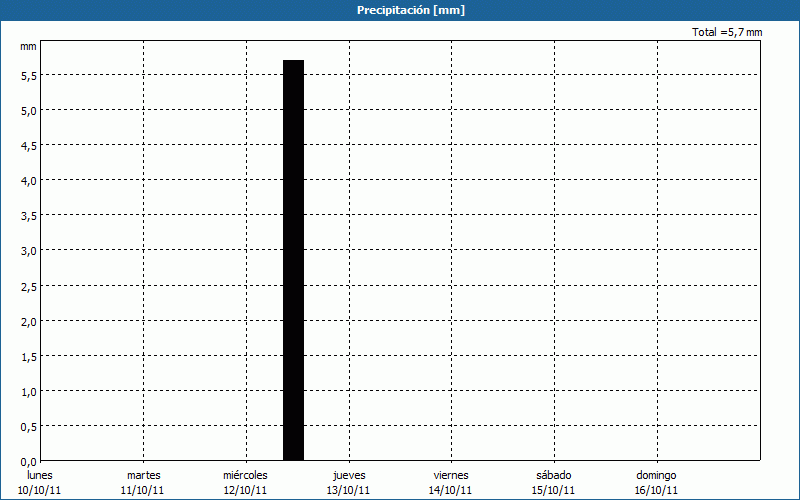This screenshot has height=500, width=800.
Task: Select the date 13/10/11 on the x-axis
Action: [x=348, y=490]
